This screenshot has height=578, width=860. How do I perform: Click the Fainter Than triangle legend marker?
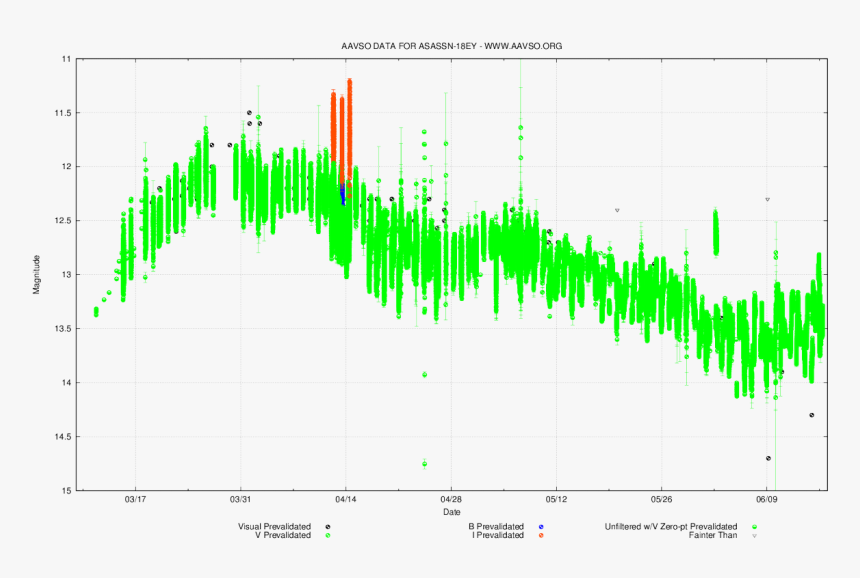pyautogui.click(x=754, y=536)
